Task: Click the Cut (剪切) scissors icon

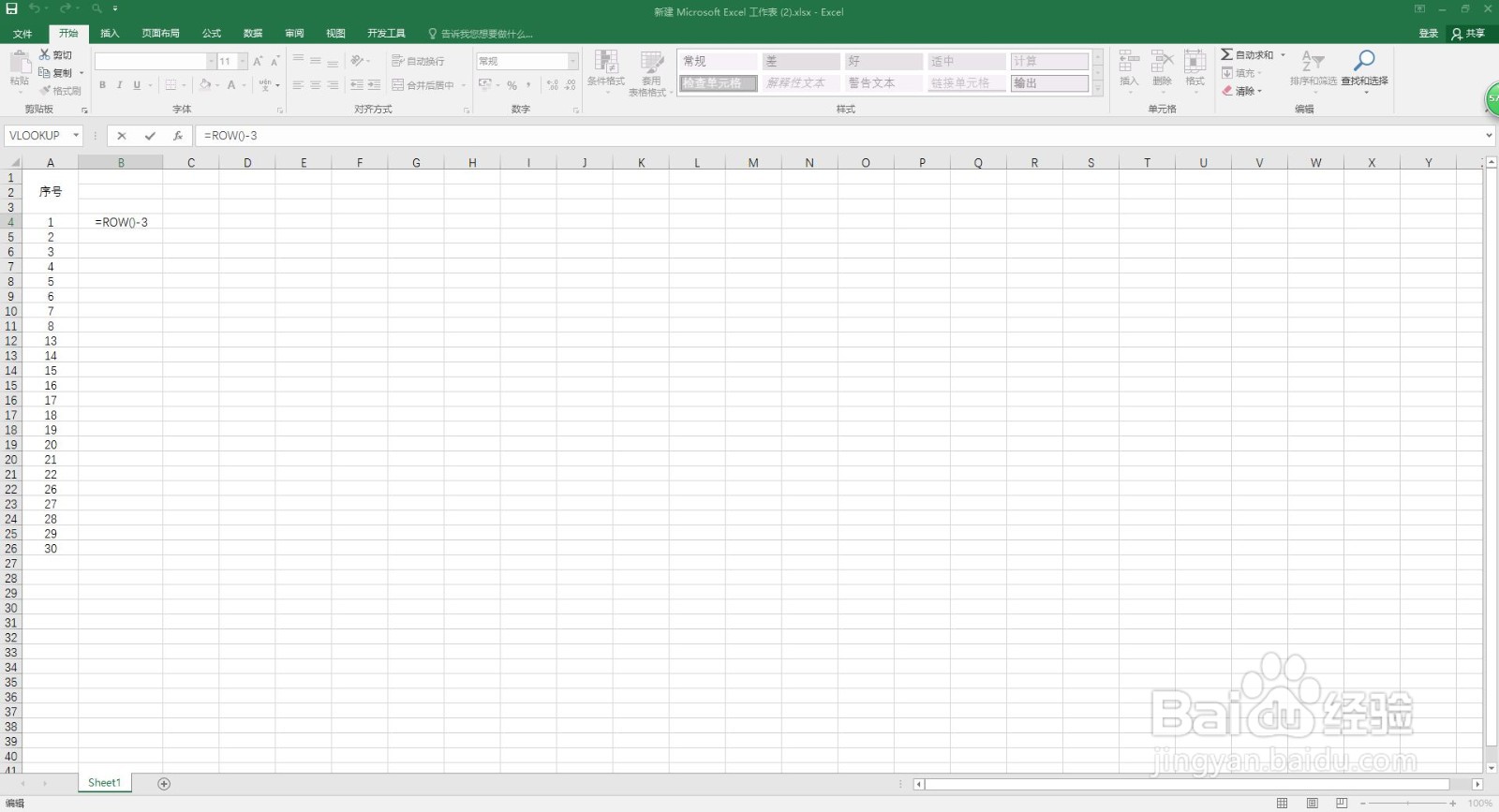Action: (44, 54)
